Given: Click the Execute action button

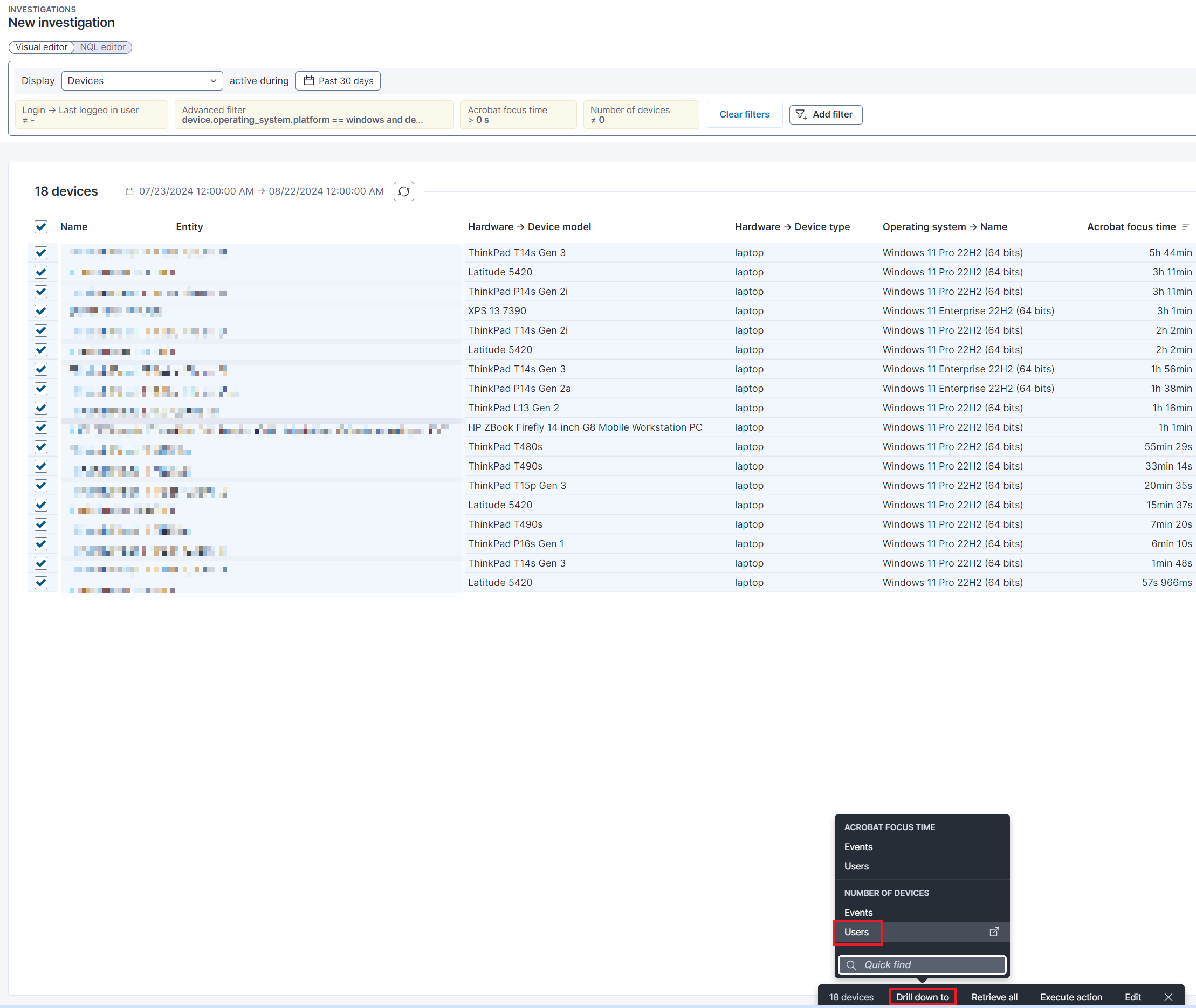Looking at the screenshot, I should [1071, 997].
